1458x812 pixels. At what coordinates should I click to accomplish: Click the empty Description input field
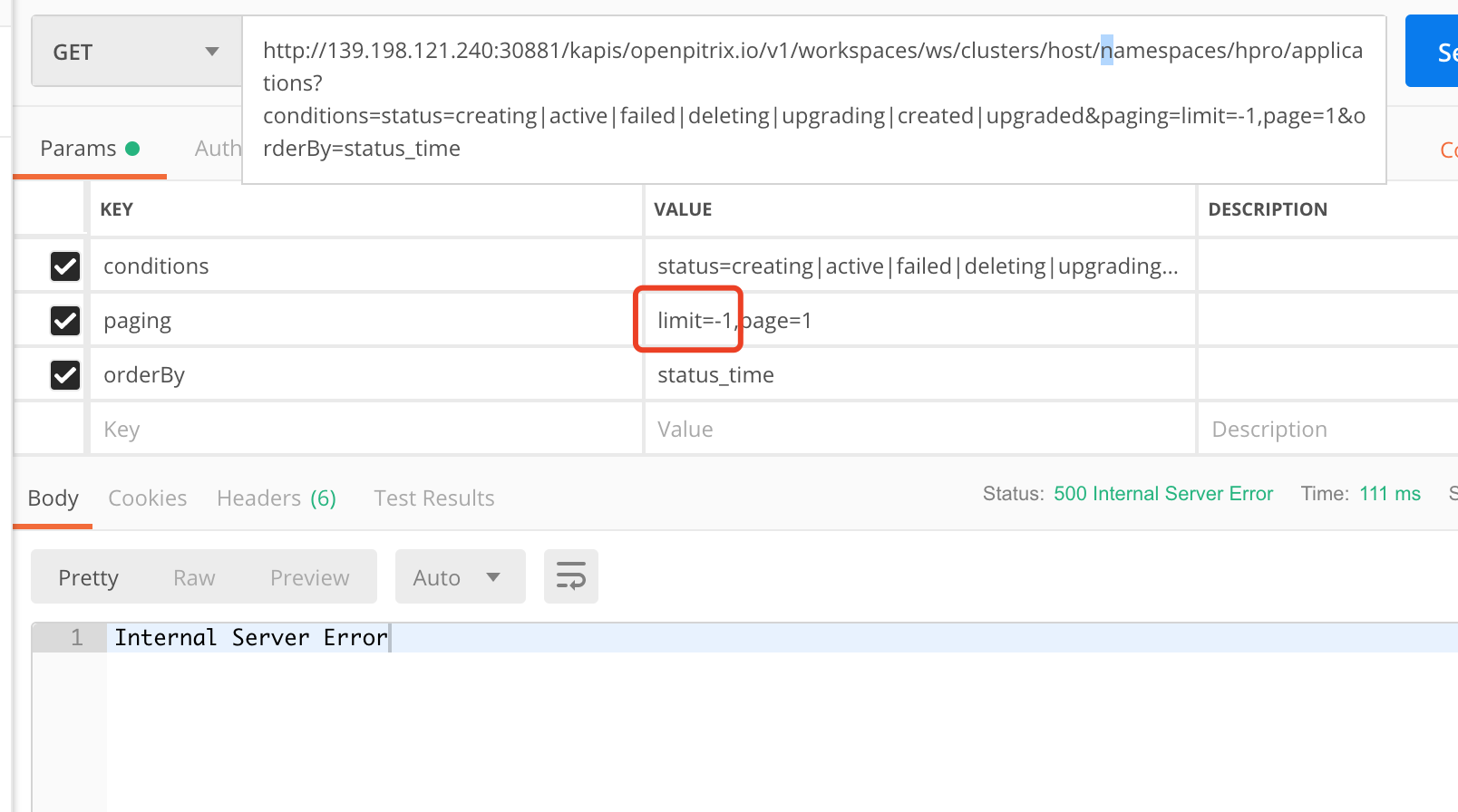click(x=1328, y=429)
